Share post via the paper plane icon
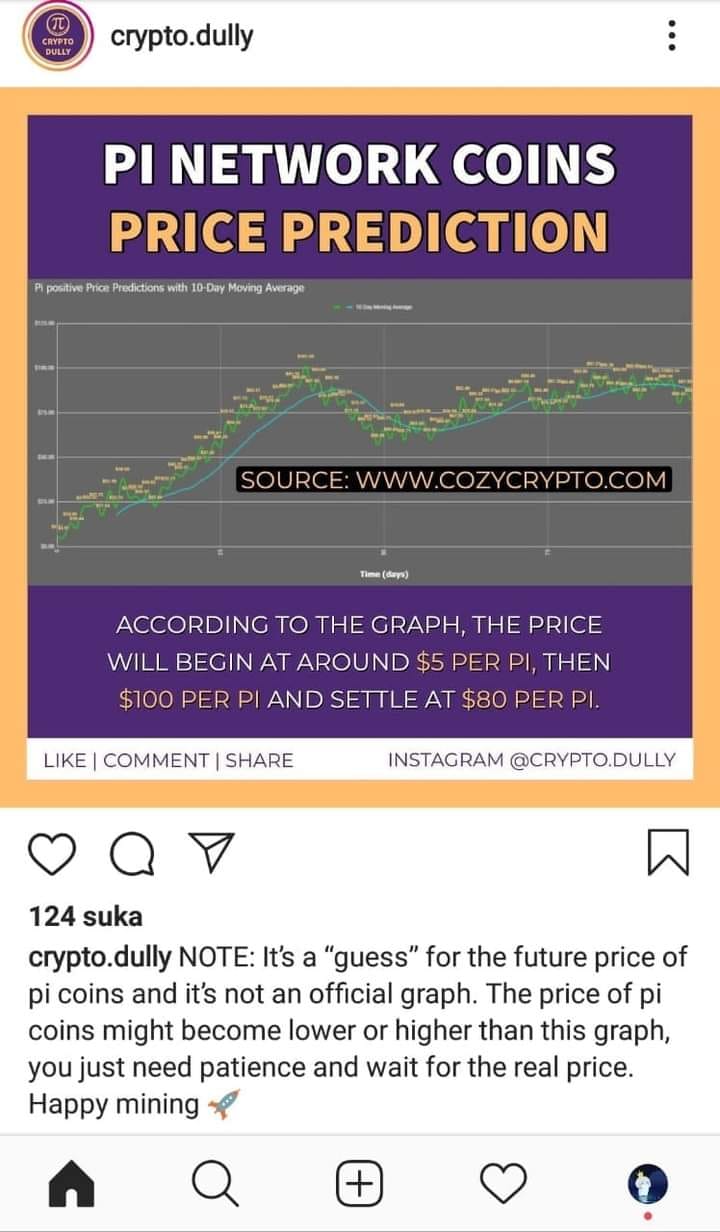This screenshot has height=1232, width=720. [210, 852]
